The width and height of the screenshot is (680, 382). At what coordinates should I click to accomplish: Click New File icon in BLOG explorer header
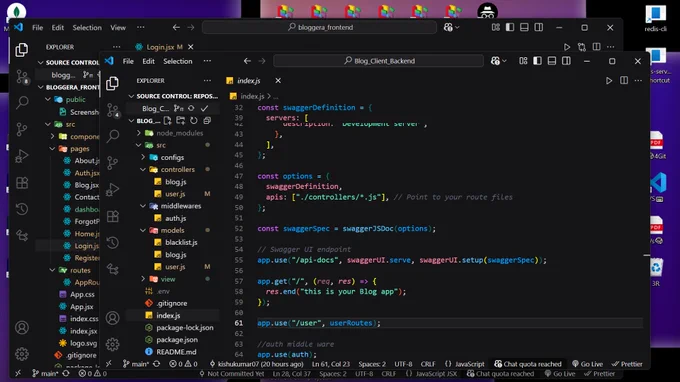pos(167,121)
